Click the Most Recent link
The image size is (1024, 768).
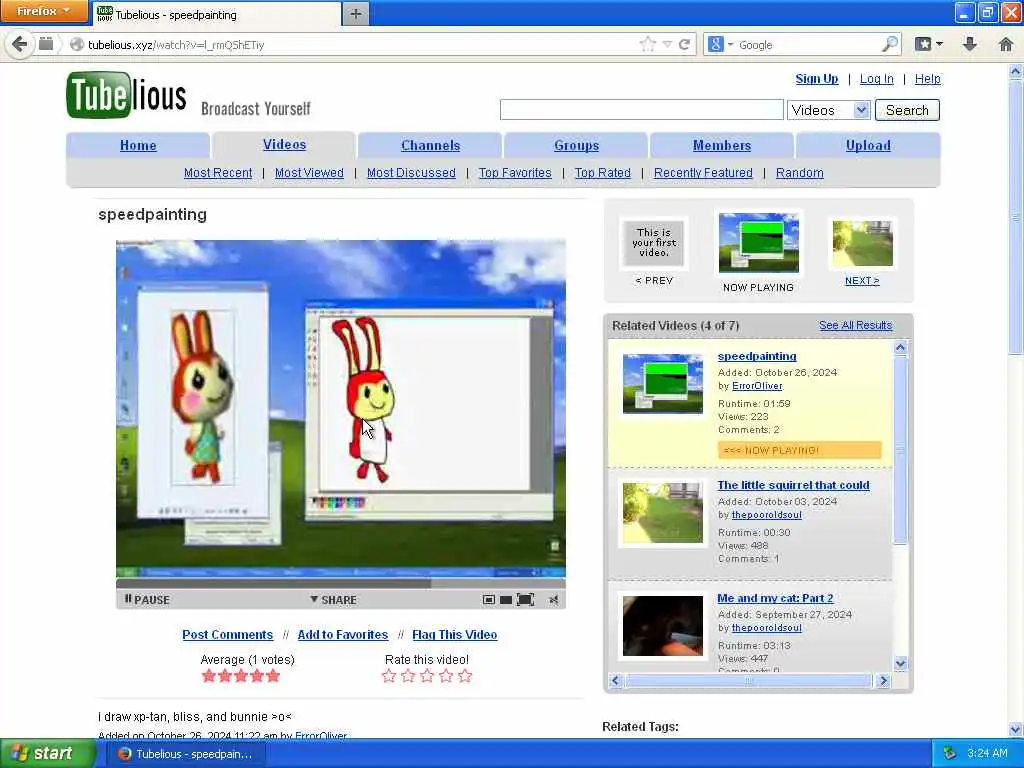coord(217,172)
